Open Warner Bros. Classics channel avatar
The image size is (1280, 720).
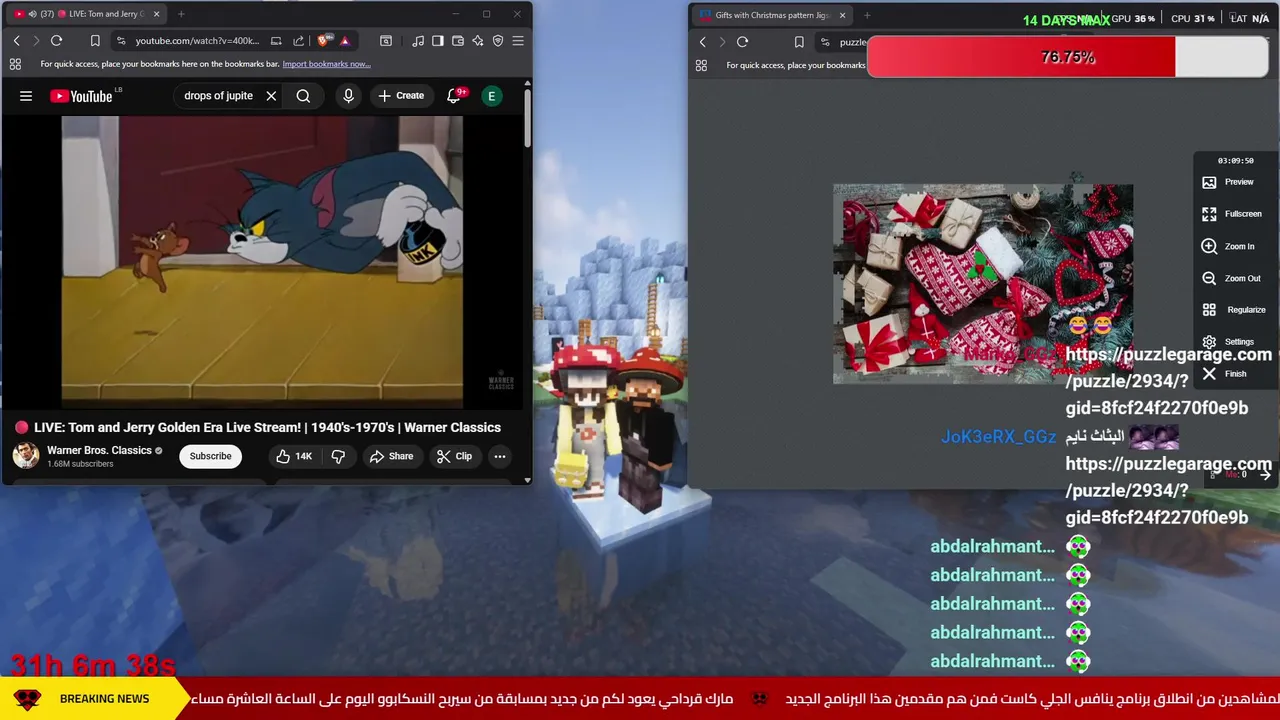point(26,456)
